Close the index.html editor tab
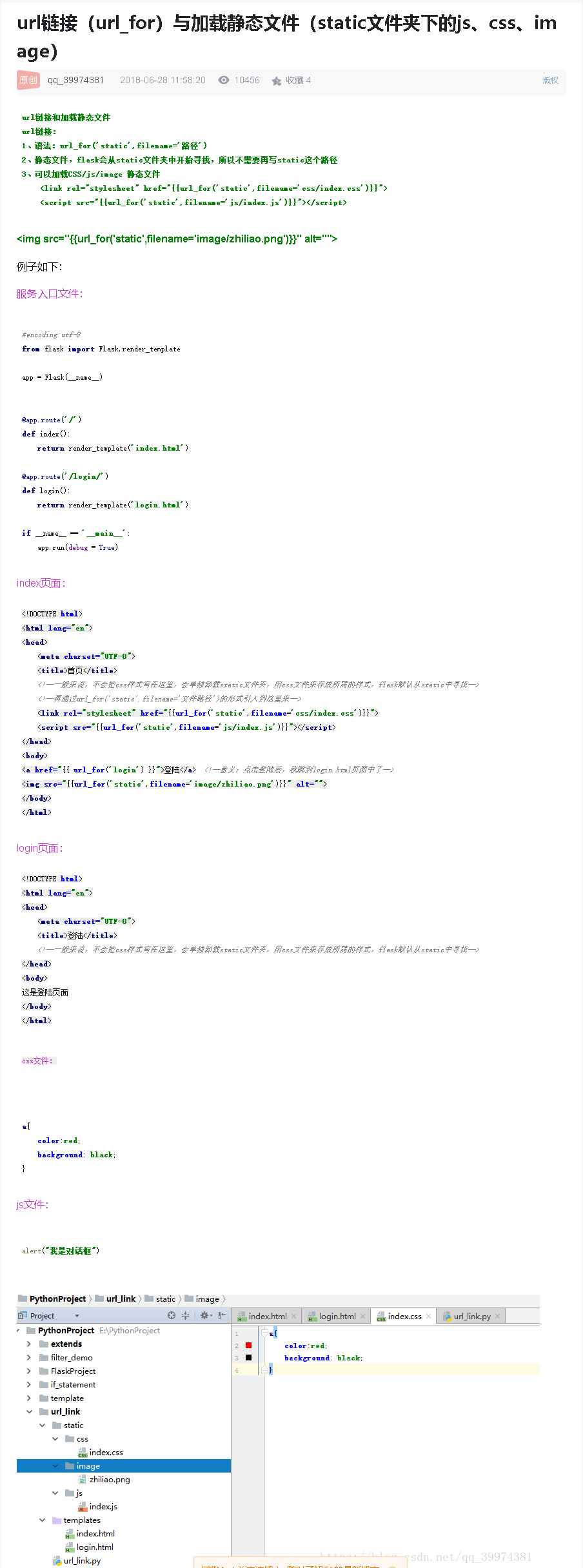Viewport: 583px width, 1568px height. 293,1317
